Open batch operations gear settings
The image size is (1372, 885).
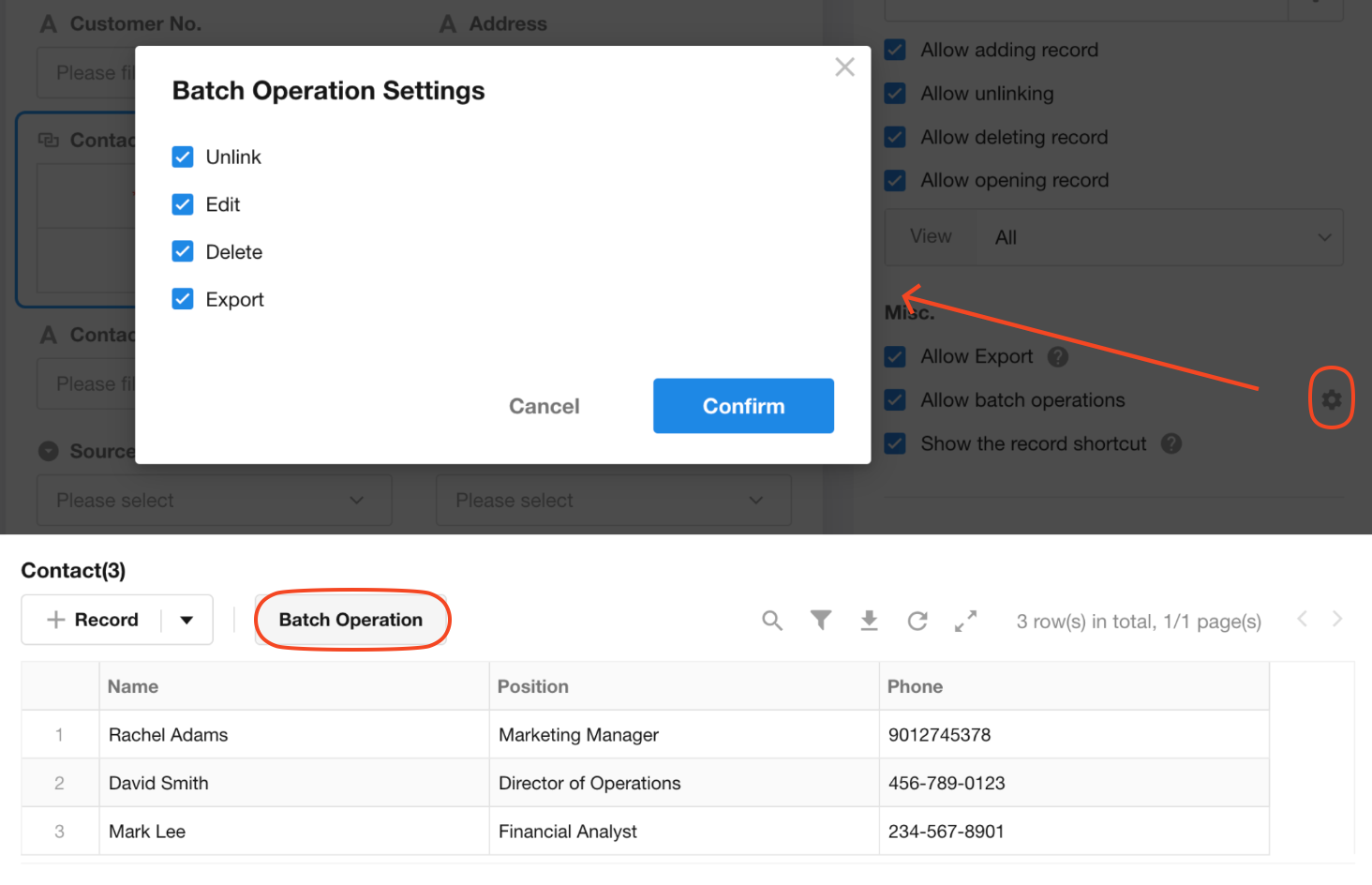coord(1331,400)
